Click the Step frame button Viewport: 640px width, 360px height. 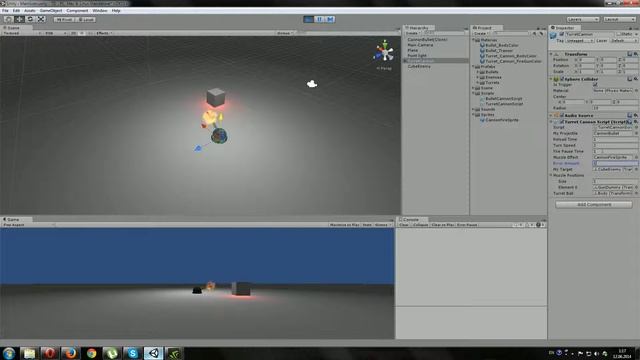point(330,19)
